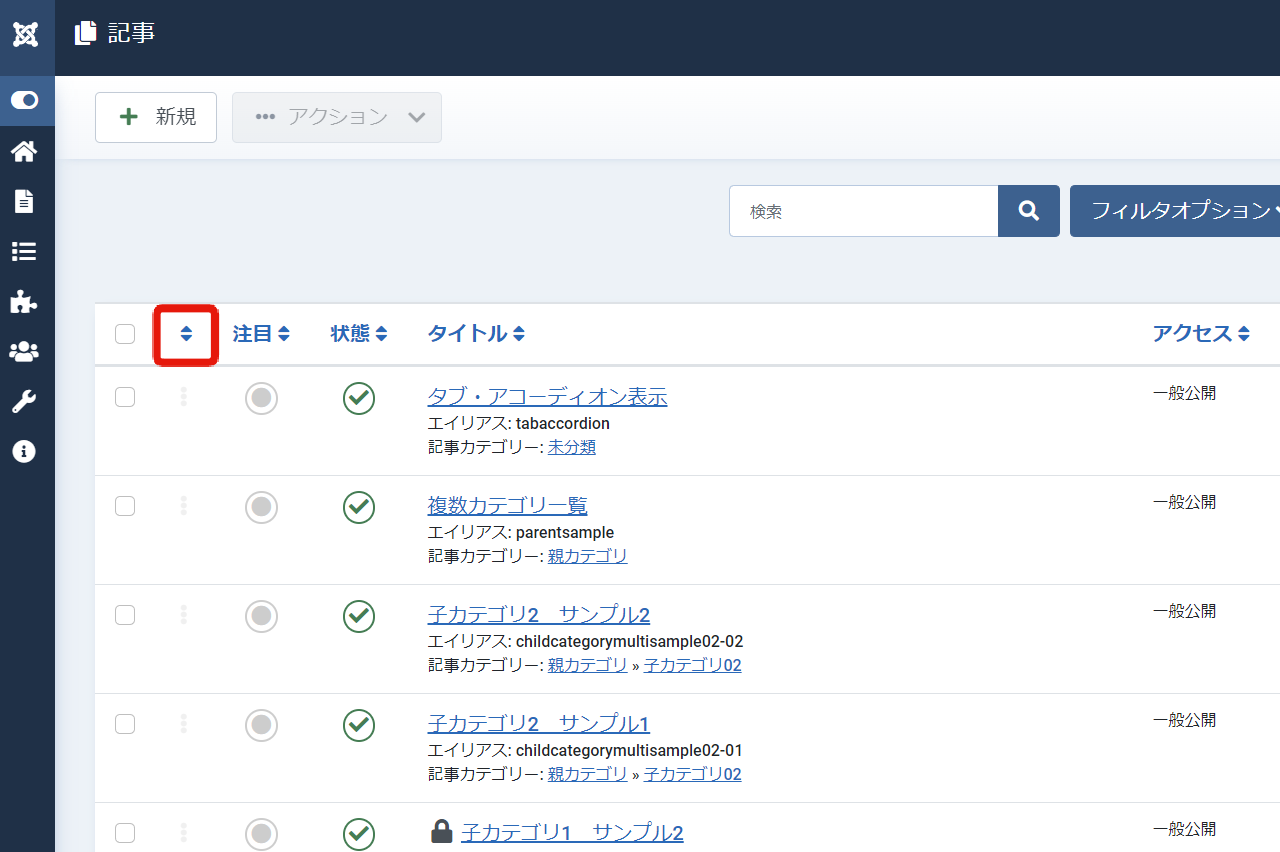Open the タブ・アコーディオン表示 article
This screenshot has height=852, width=1280.
point(547,397)
